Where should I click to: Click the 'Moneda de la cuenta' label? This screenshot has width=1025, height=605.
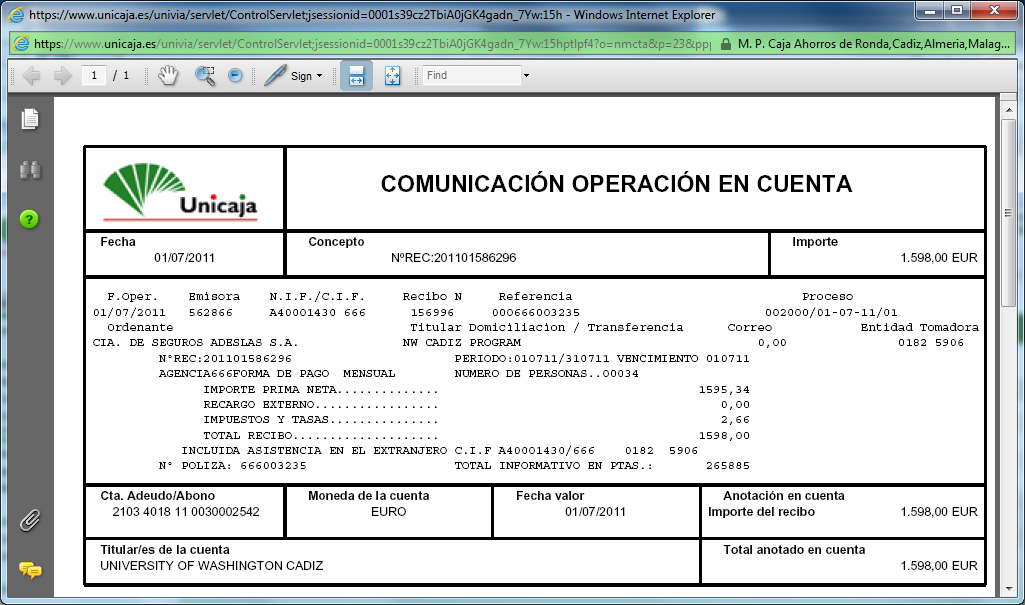pos(369,496)
